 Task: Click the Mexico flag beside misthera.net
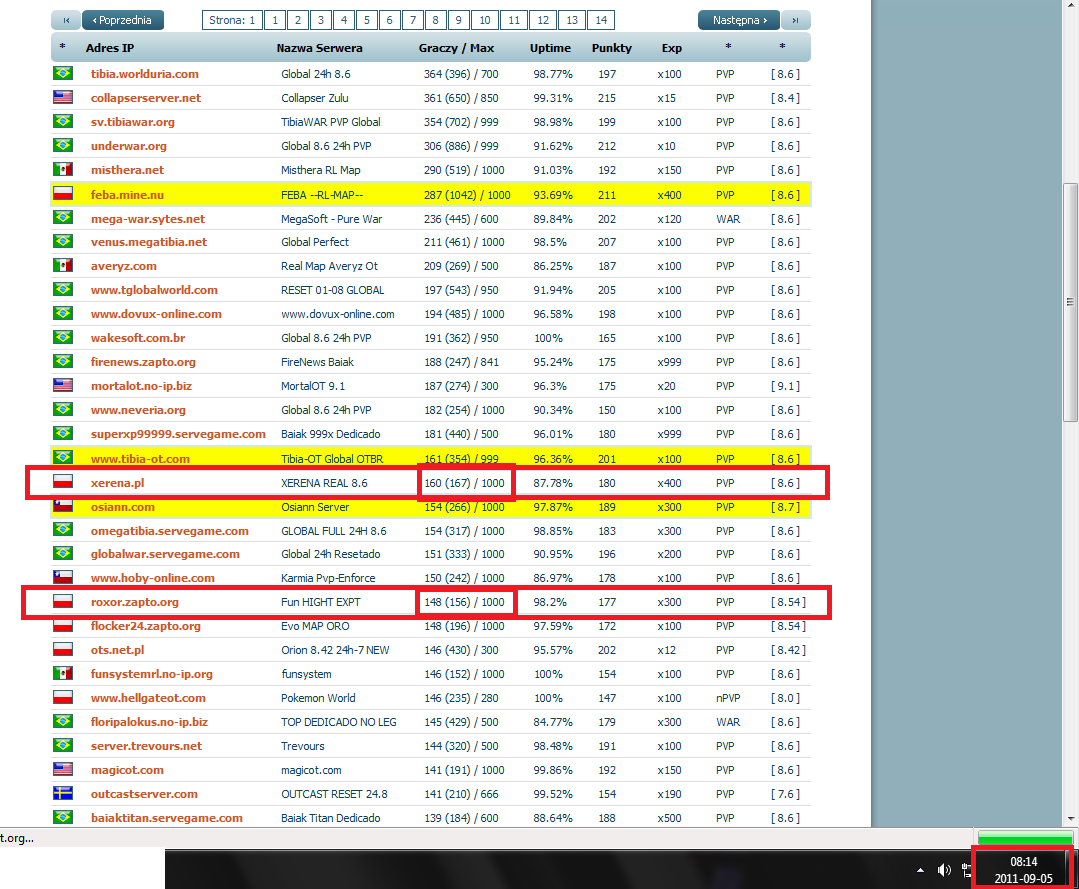[x=63, y=169]
